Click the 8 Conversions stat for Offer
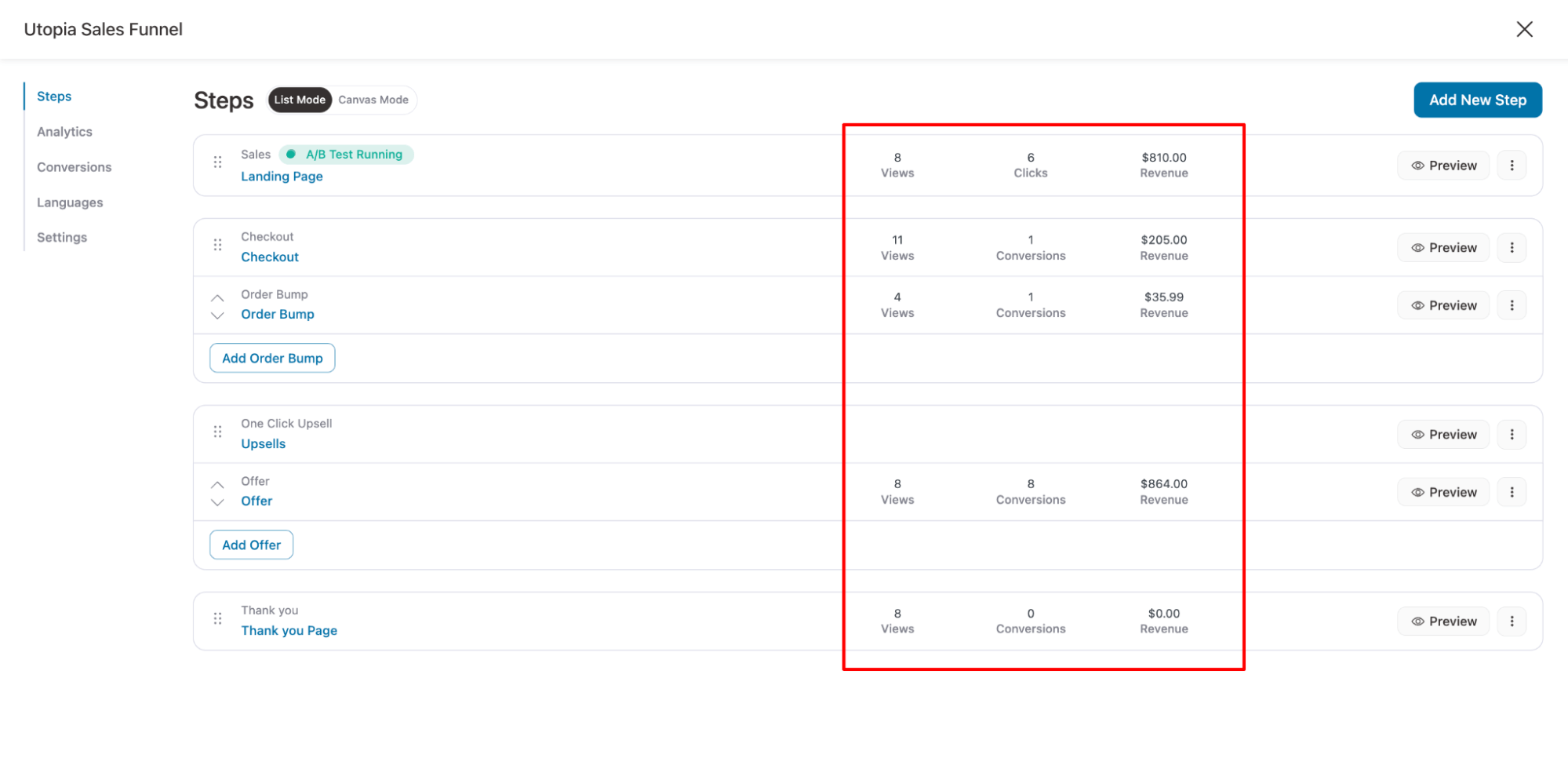 [1031, 492]
